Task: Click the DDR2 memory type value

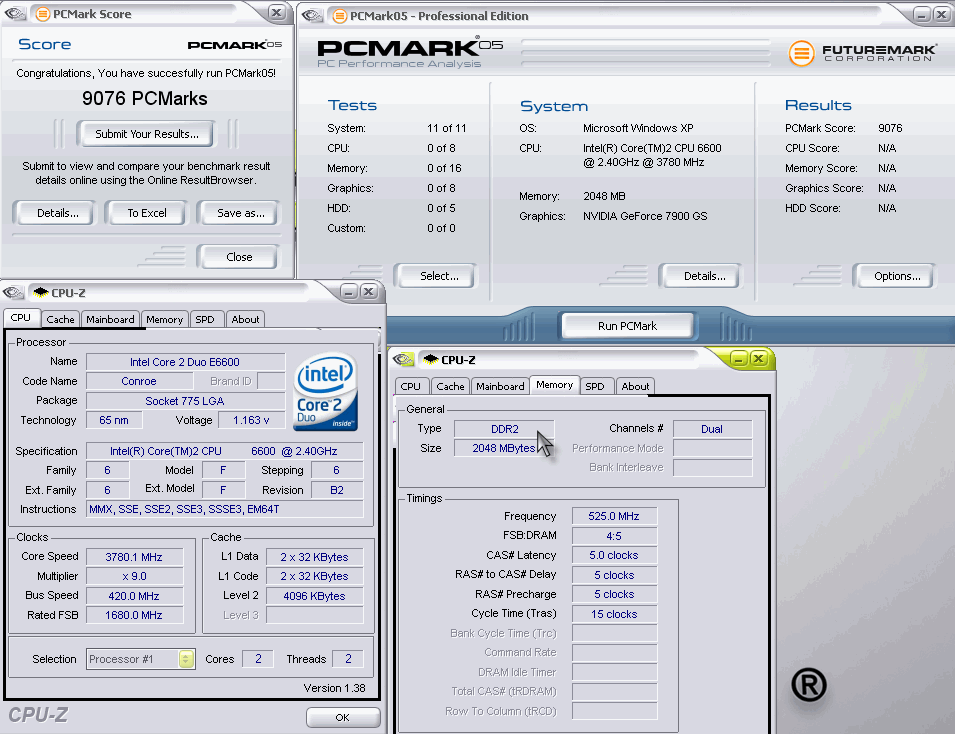Action: pyautogui.click(x=504, y=429)
